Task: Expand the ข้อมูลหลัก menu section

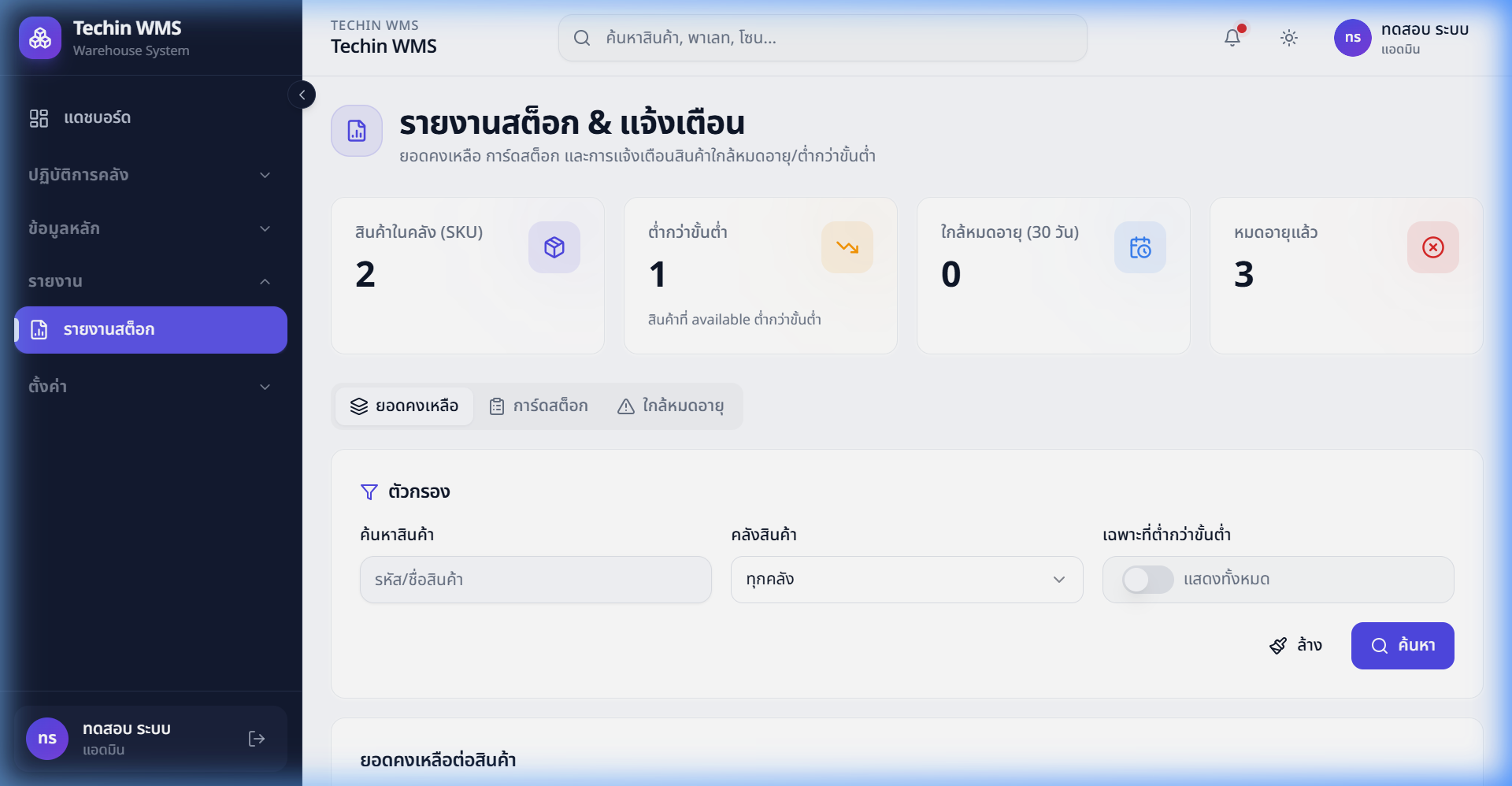Action: pyautogui.click(x=151, y=228)
